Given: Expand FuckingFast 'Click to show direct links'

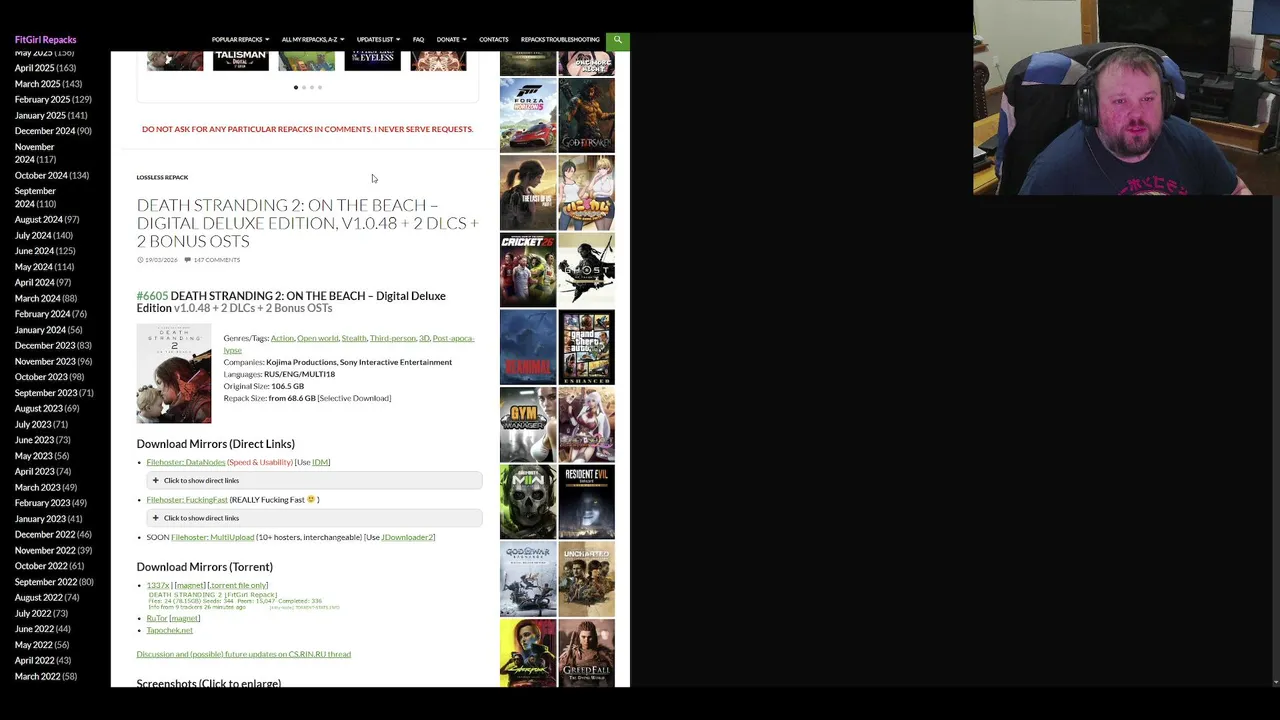Looking at the screenshot, I should point(314,518).
